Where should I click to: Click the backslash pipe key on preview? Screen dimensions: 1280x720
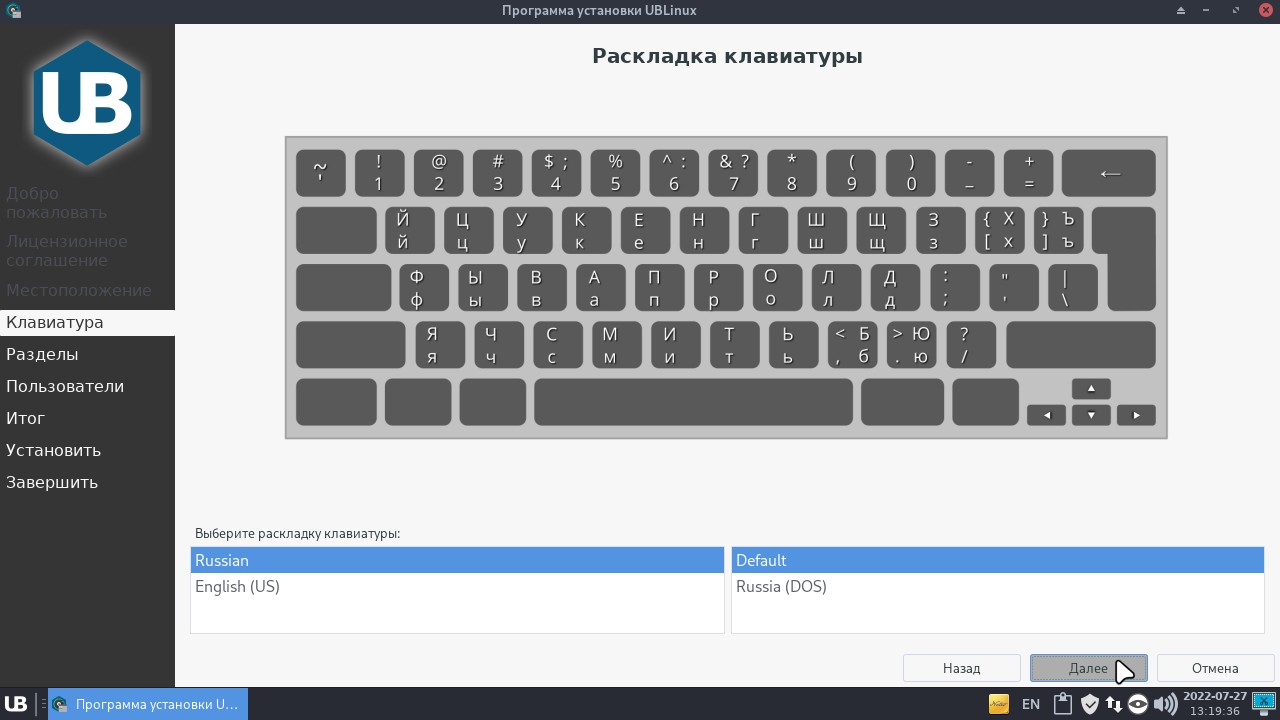click(x=1072, y=288)
